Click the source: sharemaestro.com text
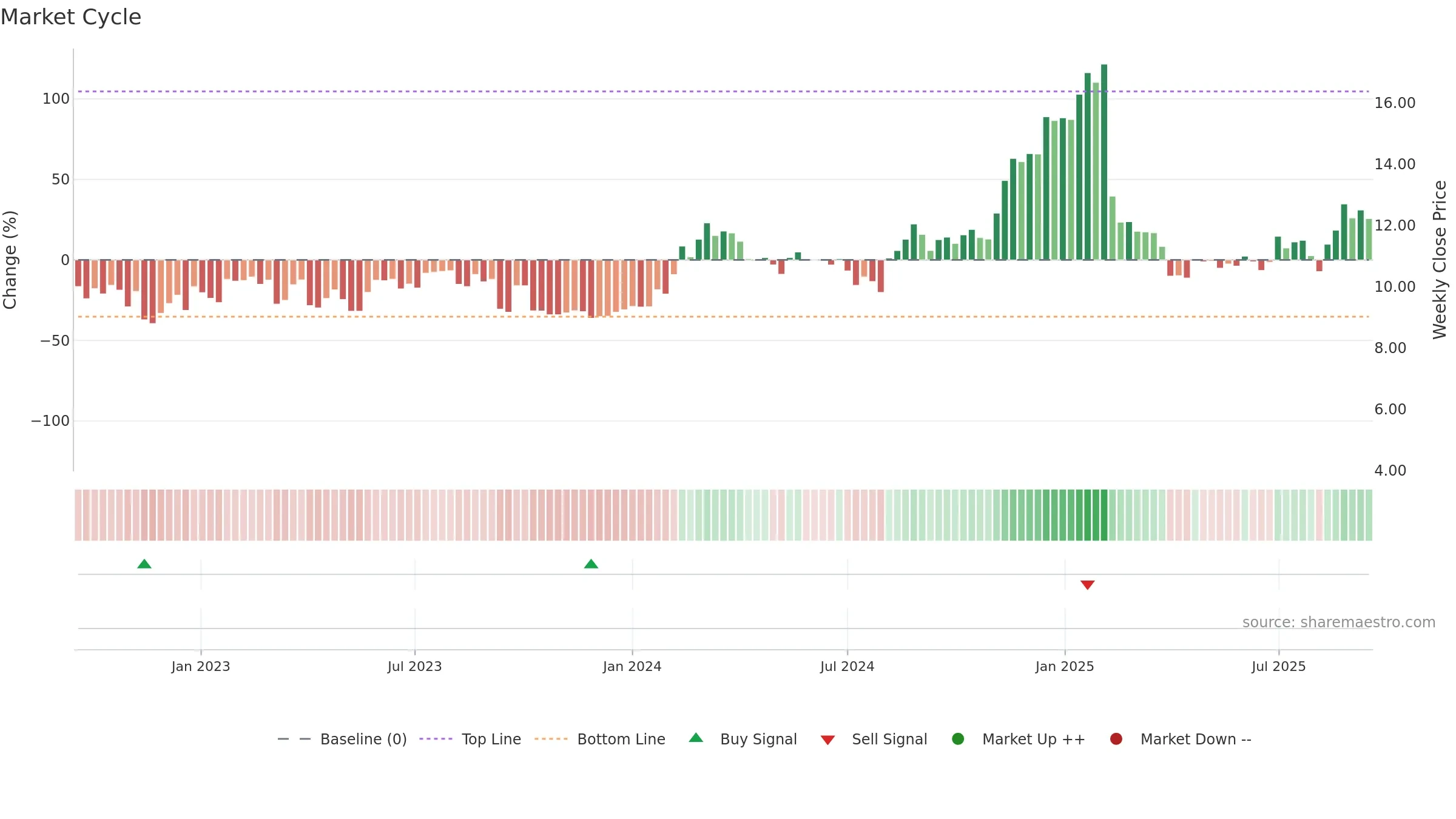The width and height of the screenshot is (1456, 819). click(x=1339, y=622)
